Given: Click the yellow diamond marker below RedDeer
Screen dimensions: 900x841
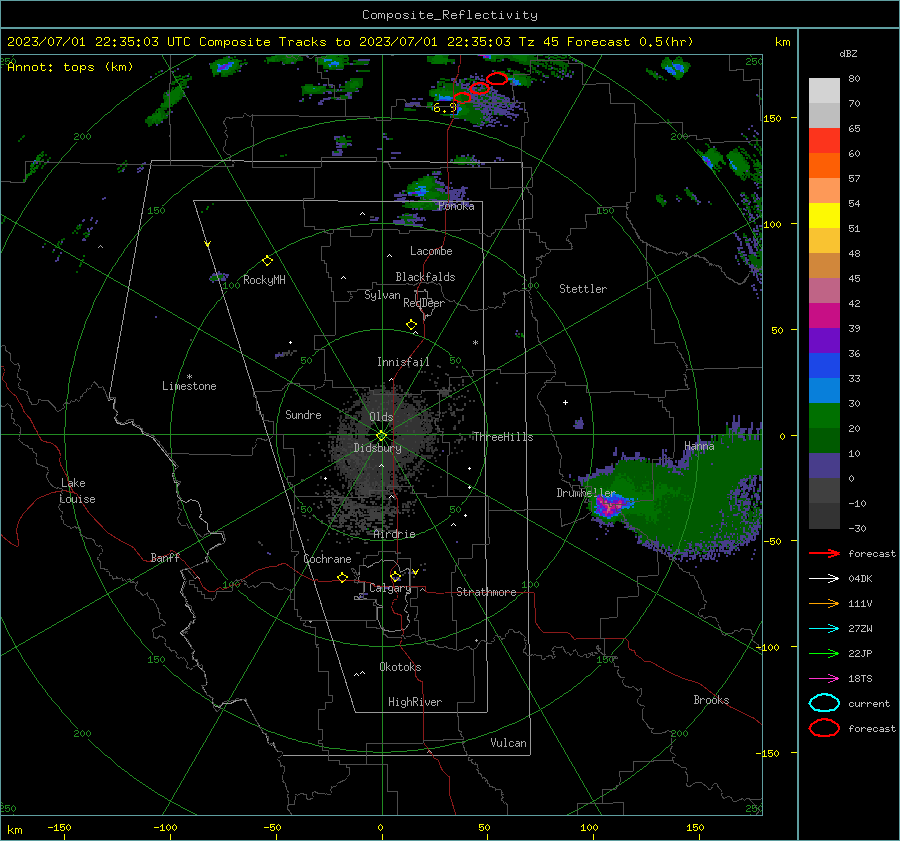Looking at the screenshot, I should (411, 325).
